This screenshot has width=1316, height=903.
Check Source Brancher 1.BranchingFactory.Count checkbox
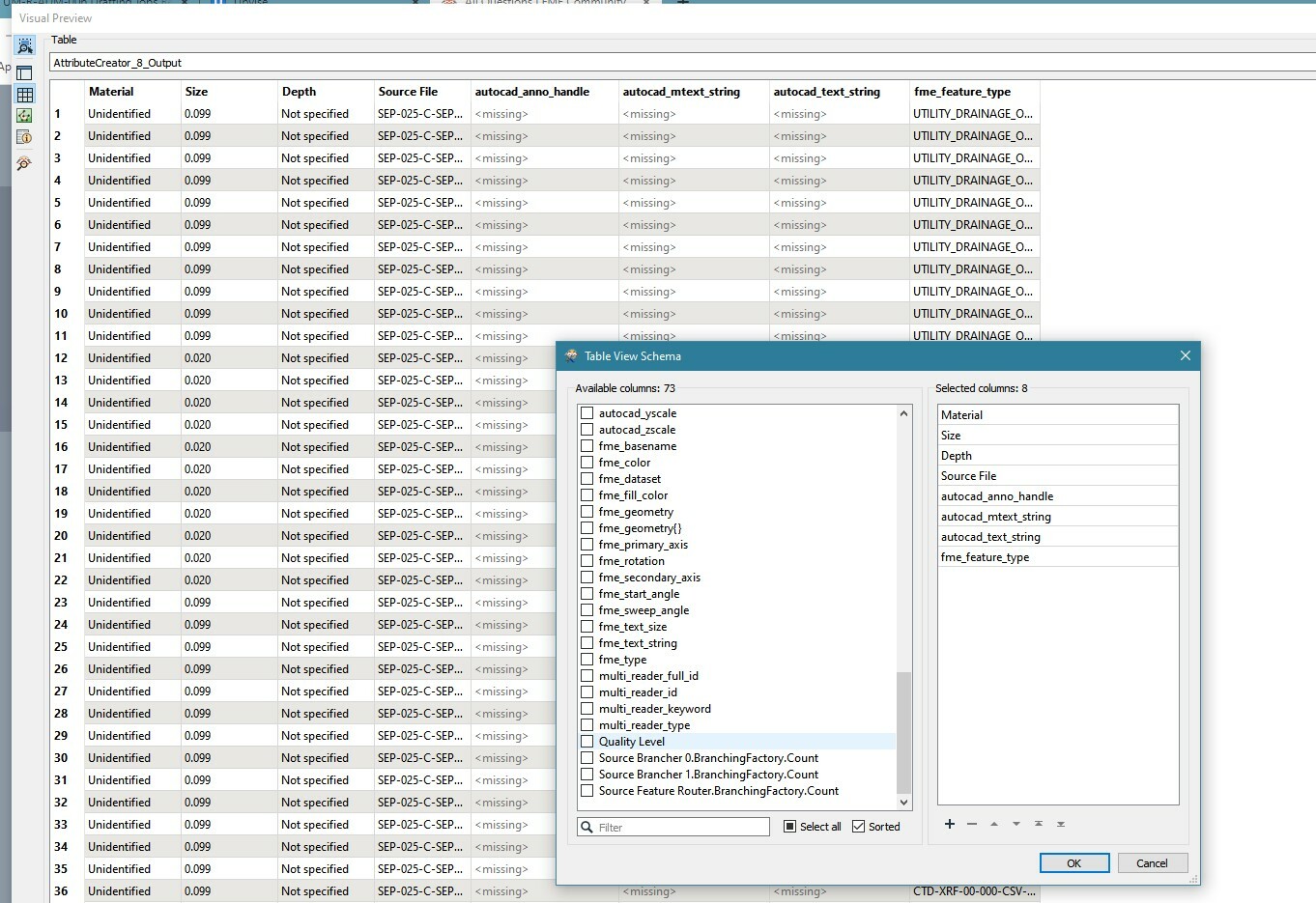tap(586, 774)
